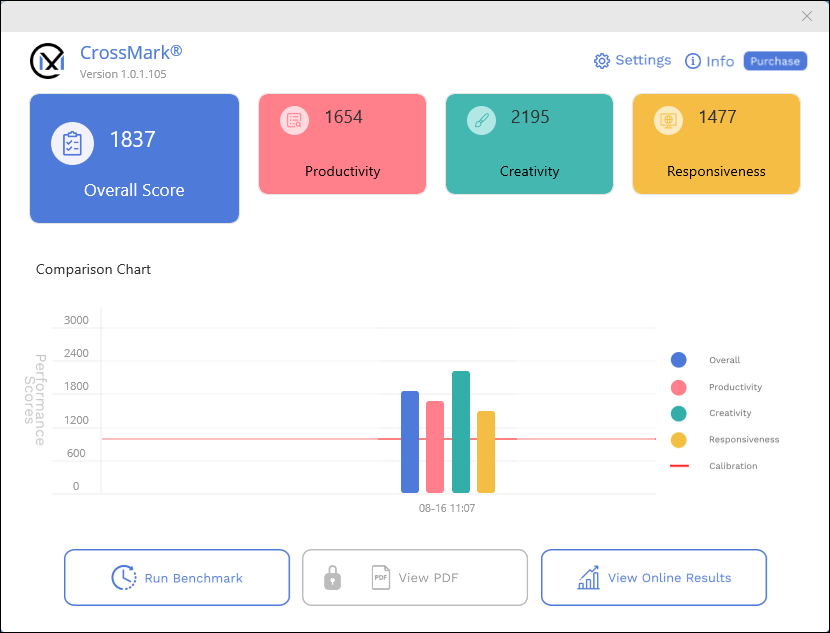
Task: Click the Overall Score clipboard icon
Action: (72, 144)
